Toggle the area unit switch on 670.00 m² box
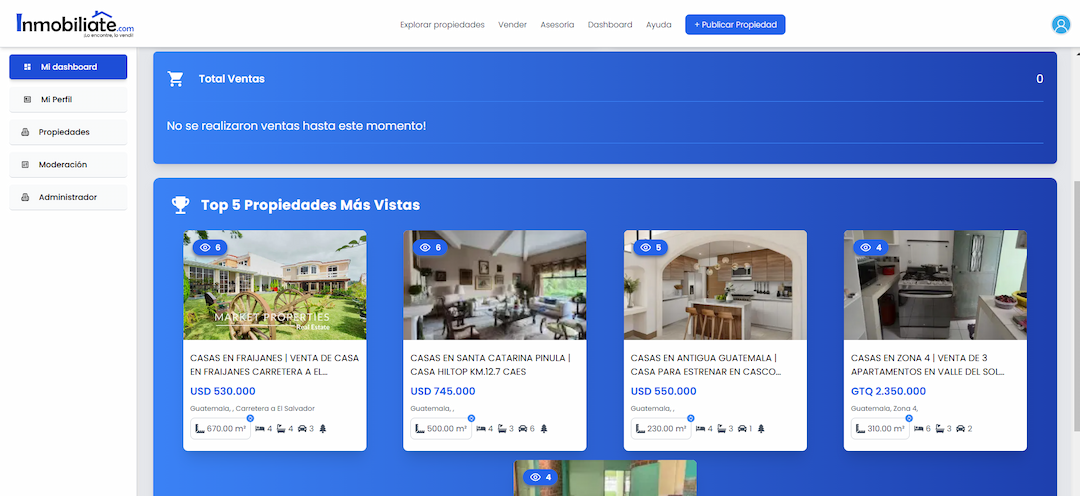The image size is (1080, 496). (249, 418)
